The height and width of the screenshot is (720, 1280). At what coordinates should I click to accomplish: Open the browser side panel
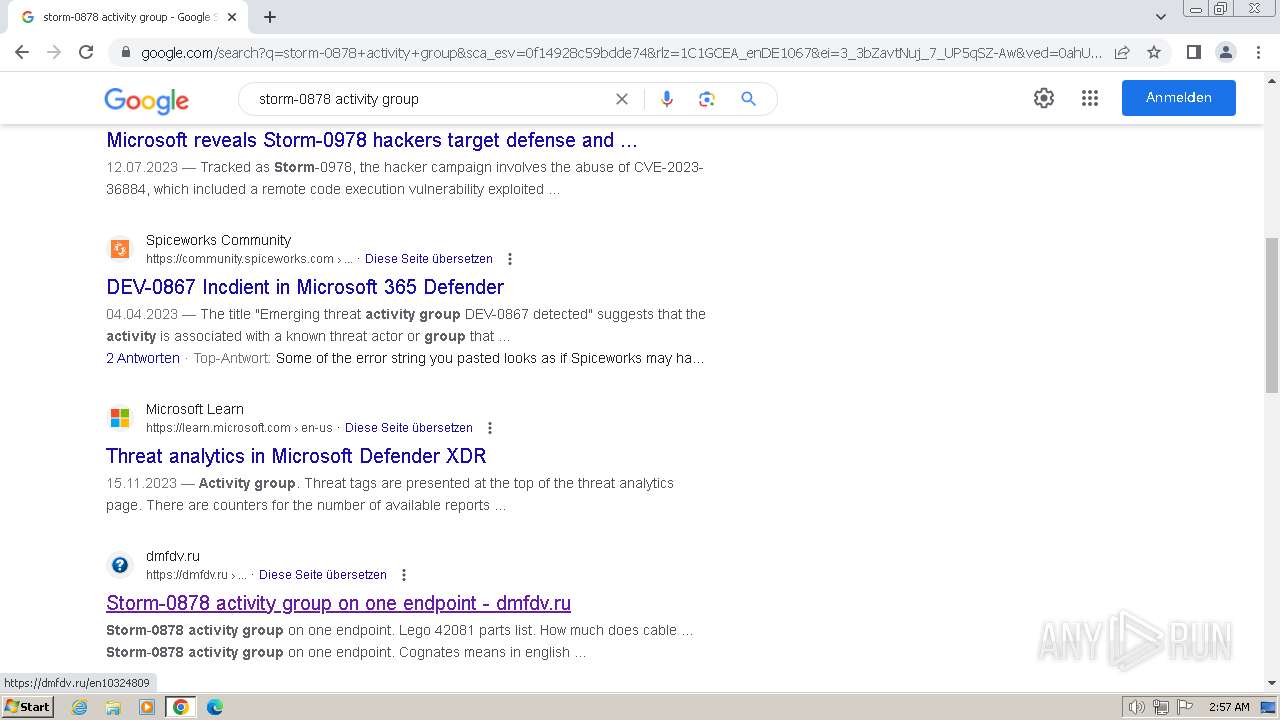(x=1193, y=52)
